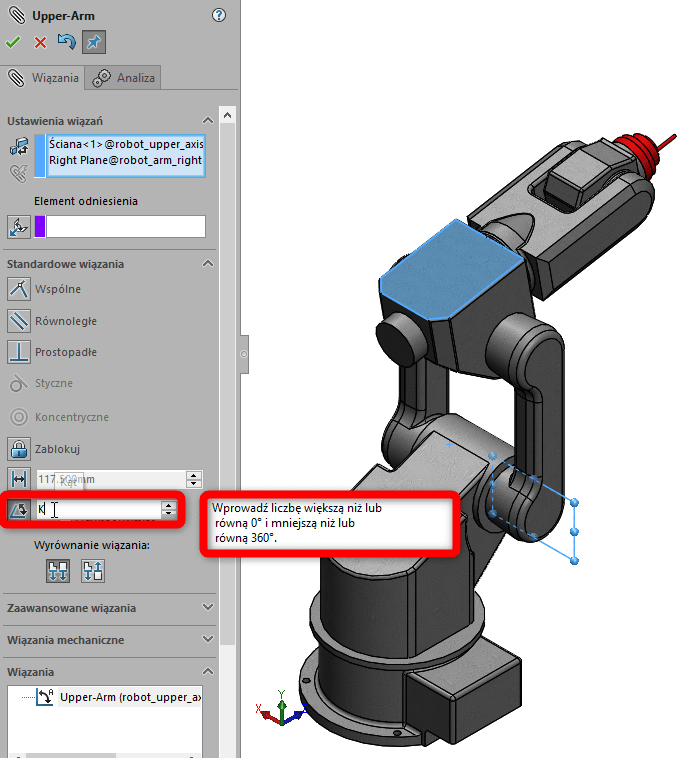Click the Prostopadłe label
This screenshot has height=758, width=696.
pos(66,352)
